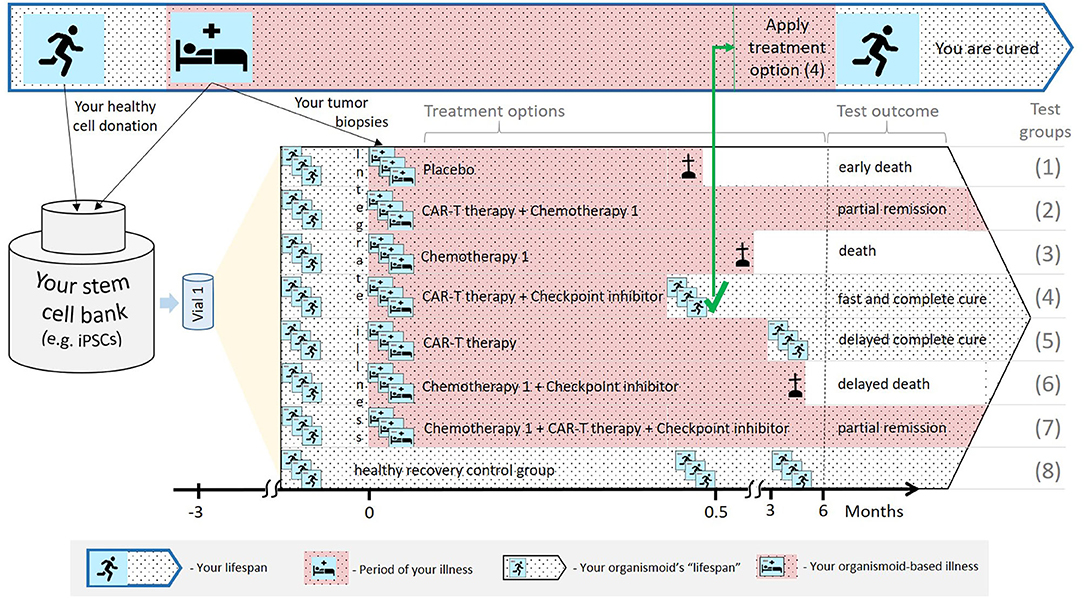1084x600 pixels.
Task: Click the cured runner icons beside the green checkmark
Action: click(688, 297)
